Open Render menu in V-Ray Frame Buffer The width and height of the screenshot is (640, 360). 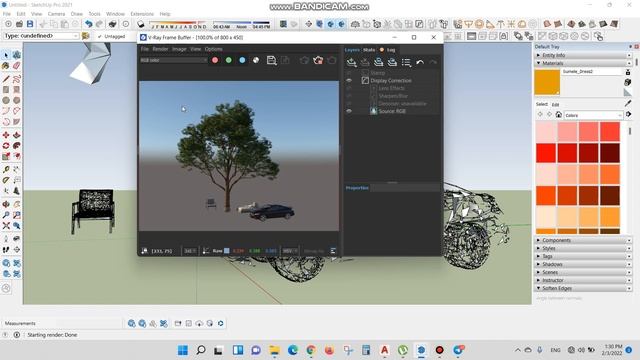pyautogui.click(x=160, y=49)
